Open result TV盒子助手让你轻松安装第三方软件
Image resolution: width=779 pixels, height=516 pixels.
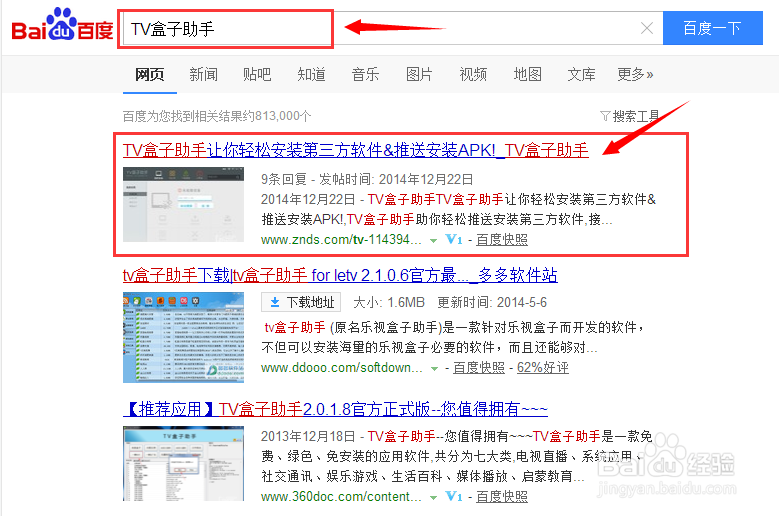point(356,150)
